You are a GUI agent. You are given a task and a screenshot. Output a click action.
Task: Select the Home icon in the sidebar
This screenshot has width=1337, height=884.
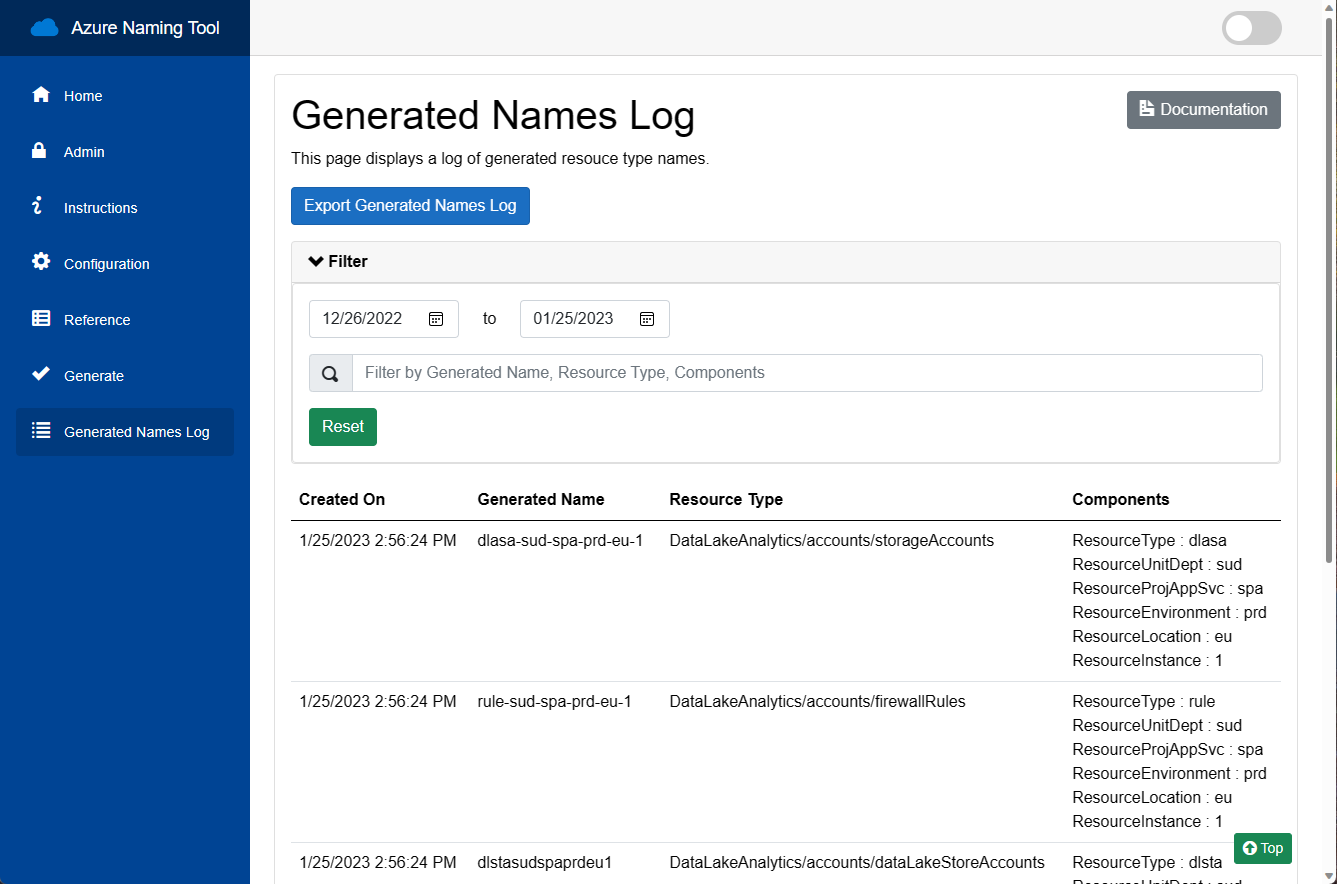tap(40, 95)
